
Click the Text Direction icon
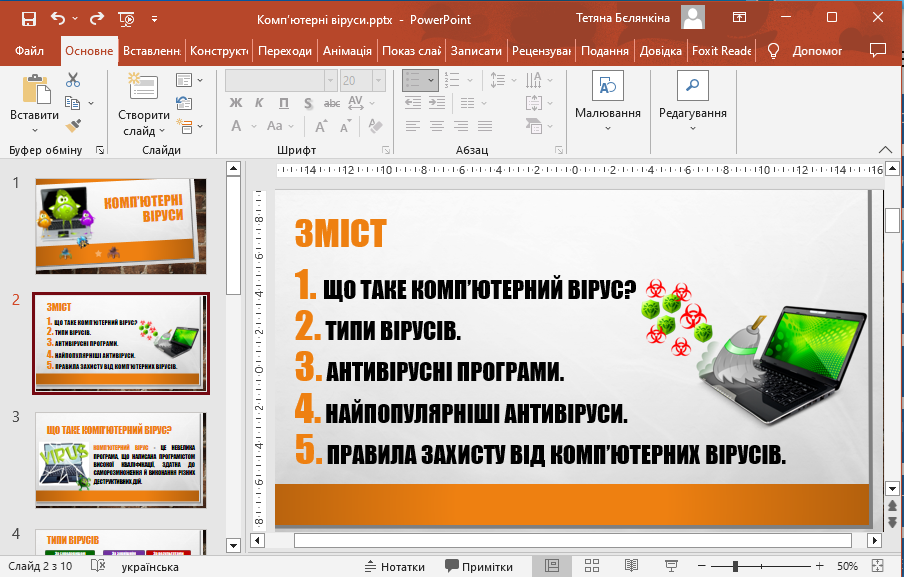(534, 80)
